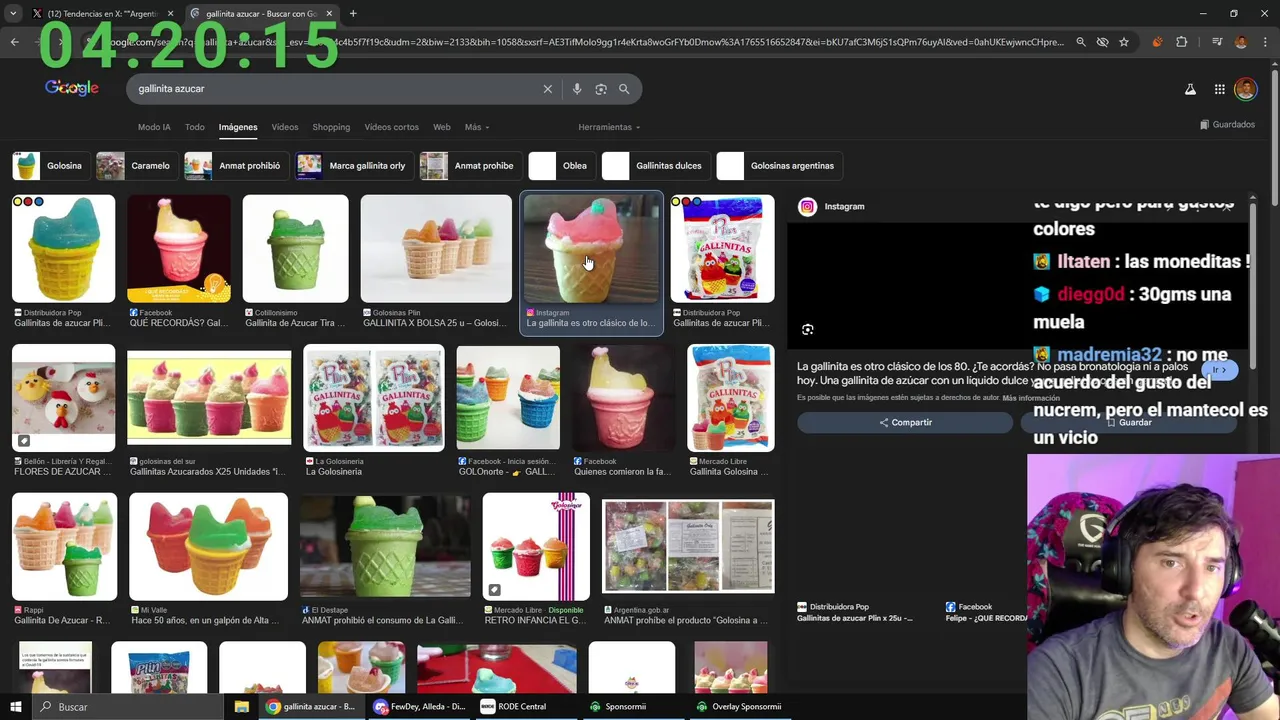Open the La Golosinería Gallinitas bag thumbnail
The width and height of the screenshot is (1280, 720).
pyautogui.click(x=374, y=398)
